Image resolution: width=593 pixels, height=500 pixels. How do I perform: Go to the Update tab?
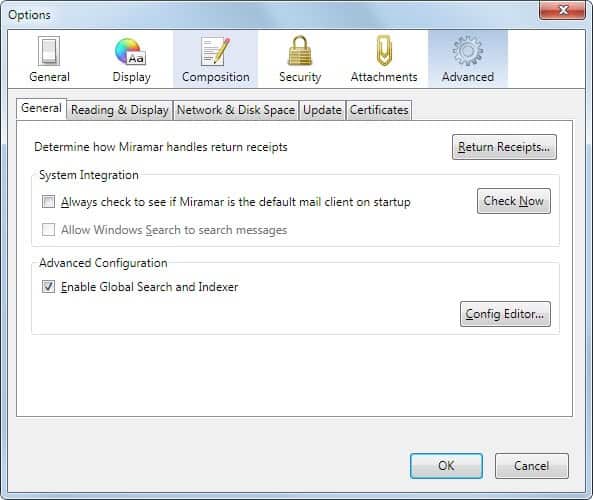pos(322,110)
